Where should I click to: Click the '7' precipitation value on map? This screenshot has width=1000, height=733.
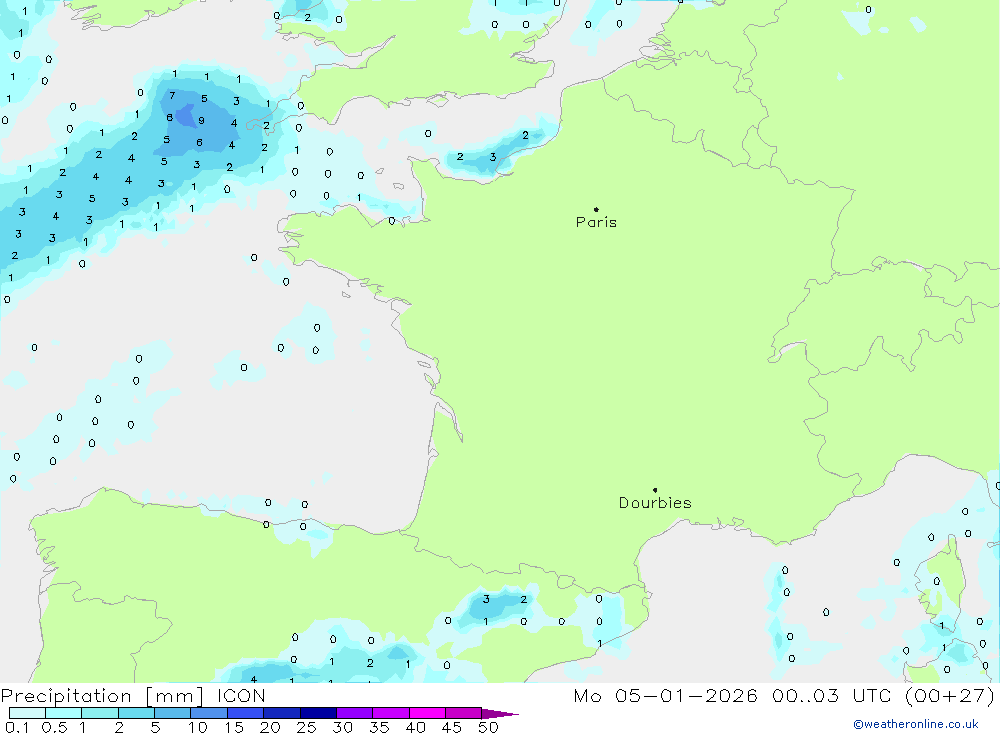click(x=172, y=96)
